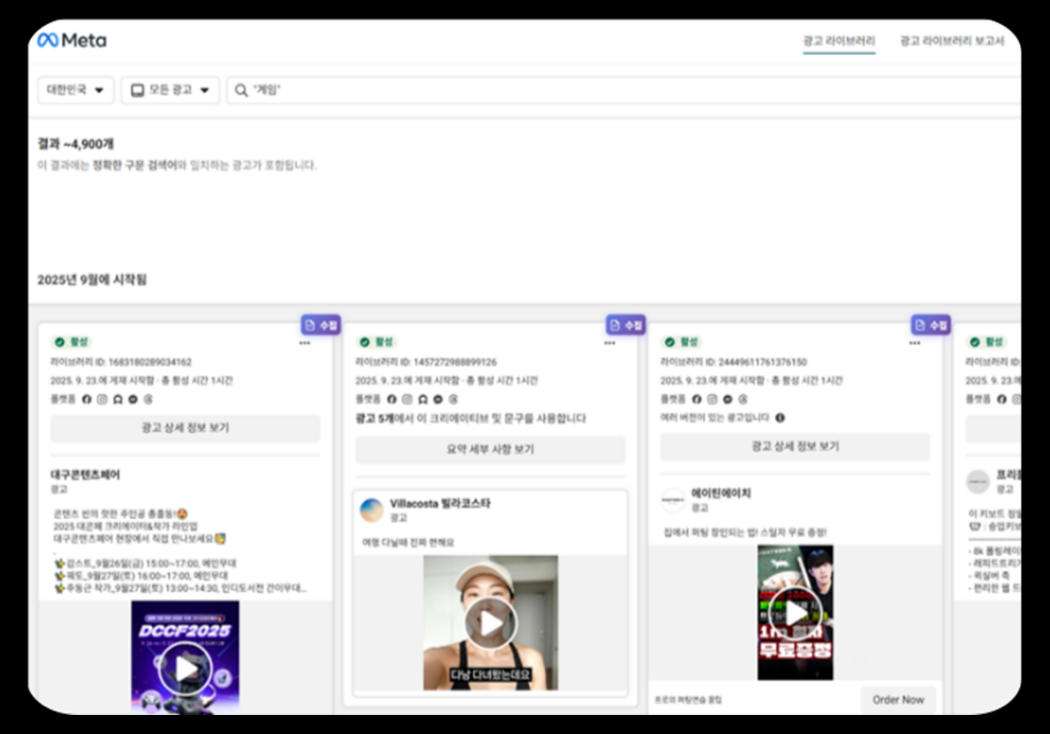1050x734 pixels.
Task: Open the 광고 라이브러리 보고서 tab
Action: [x=952, y=41]
